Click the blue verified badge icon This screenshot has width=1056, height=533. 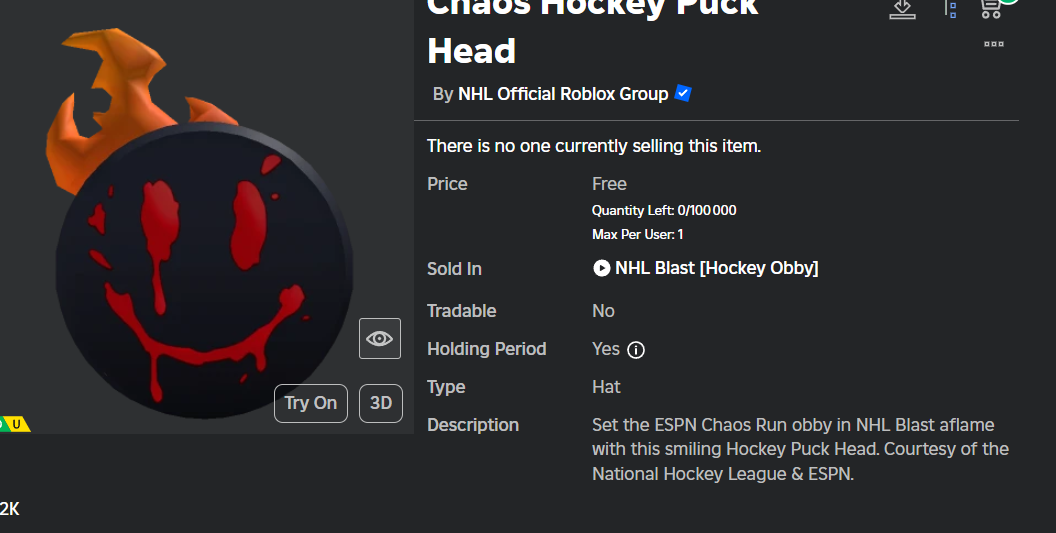683,94
